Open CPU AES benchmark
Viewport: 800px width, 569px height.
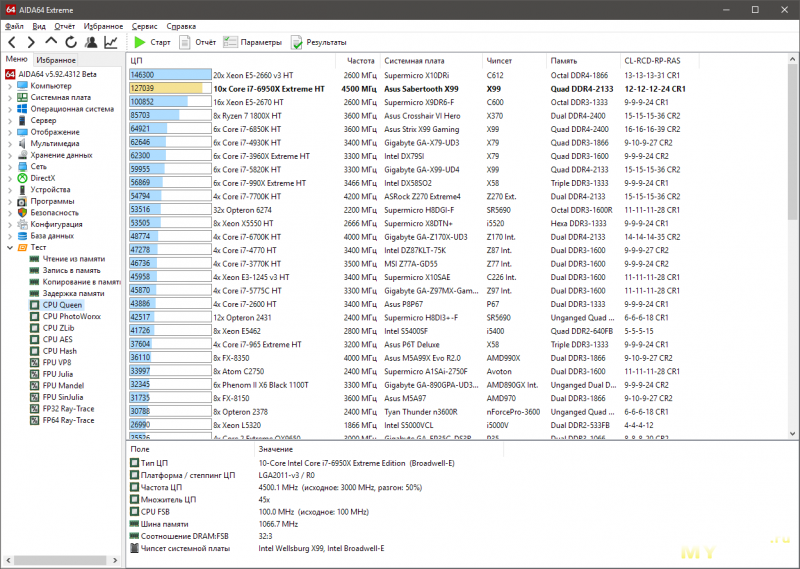(58, 339)
